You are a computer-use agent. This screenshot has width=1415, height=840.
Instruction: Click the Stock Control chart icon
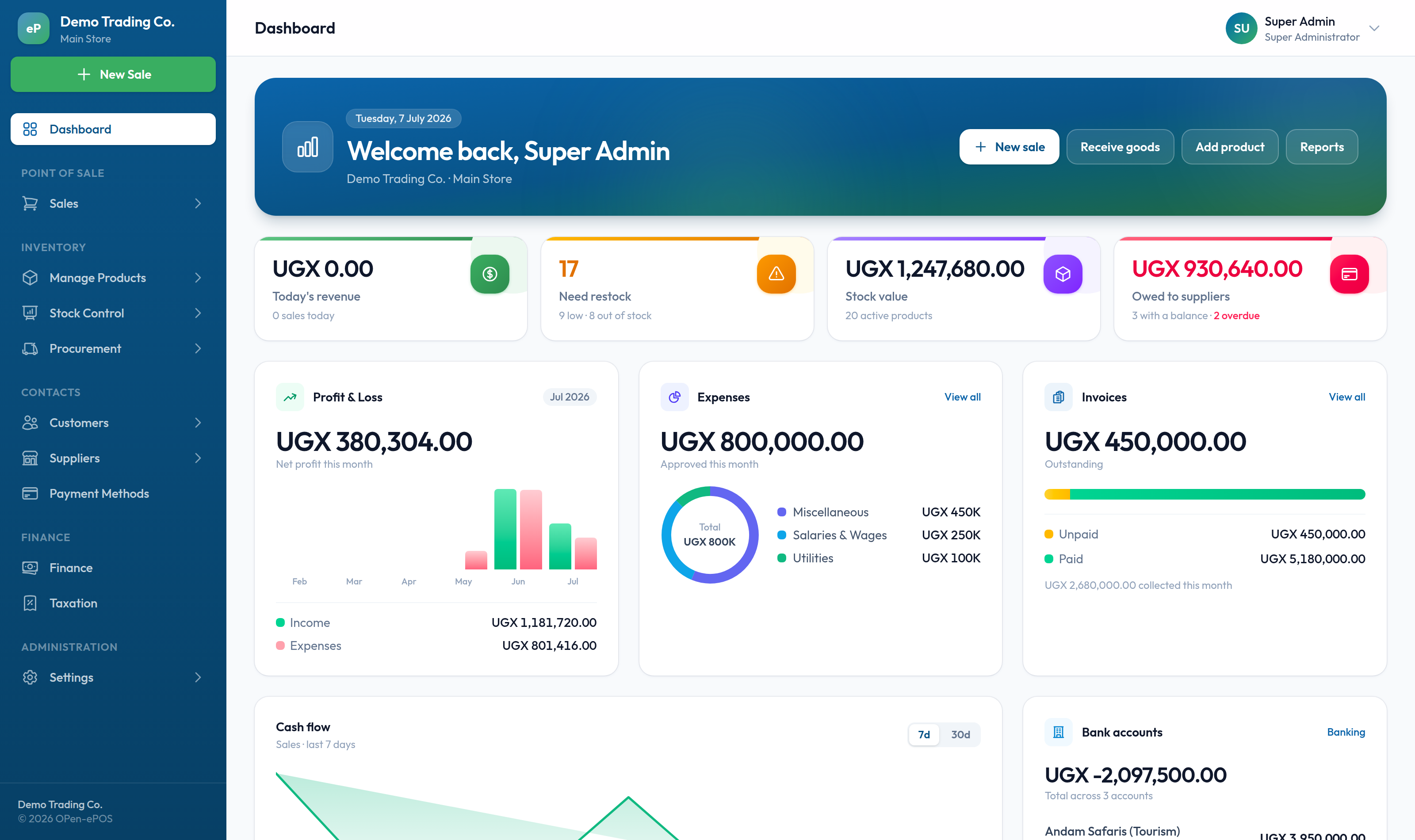(x=30, y=313)
